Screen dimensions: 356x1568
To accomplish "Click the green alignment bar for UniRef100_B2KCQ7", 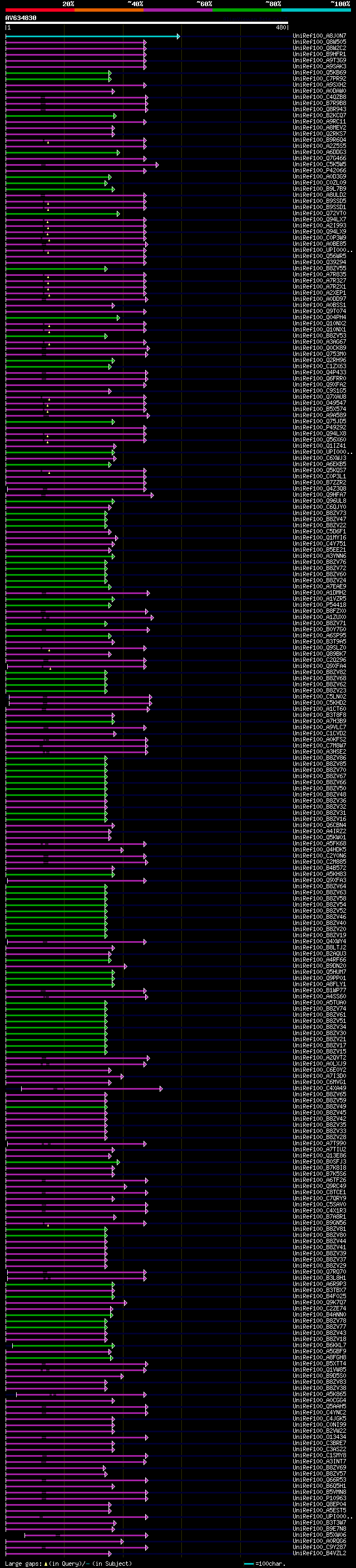I will tap(61, 116).
